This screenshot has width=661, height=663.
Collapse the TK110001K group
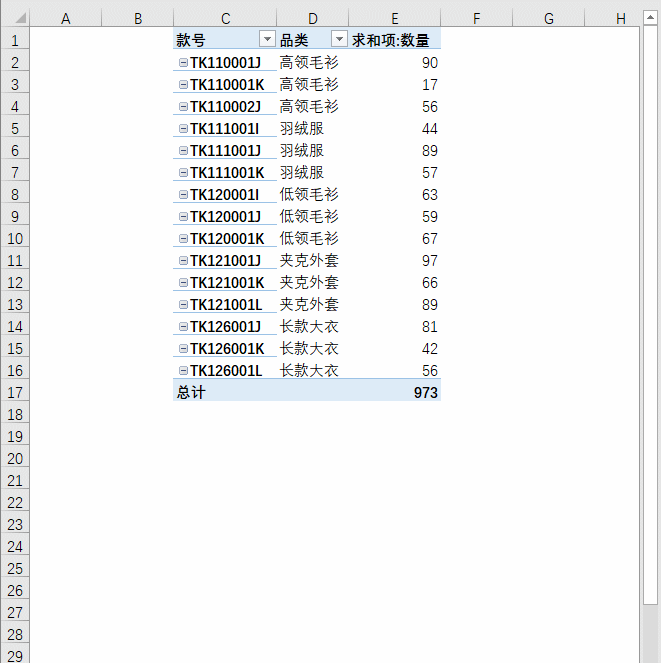(183, 85)
